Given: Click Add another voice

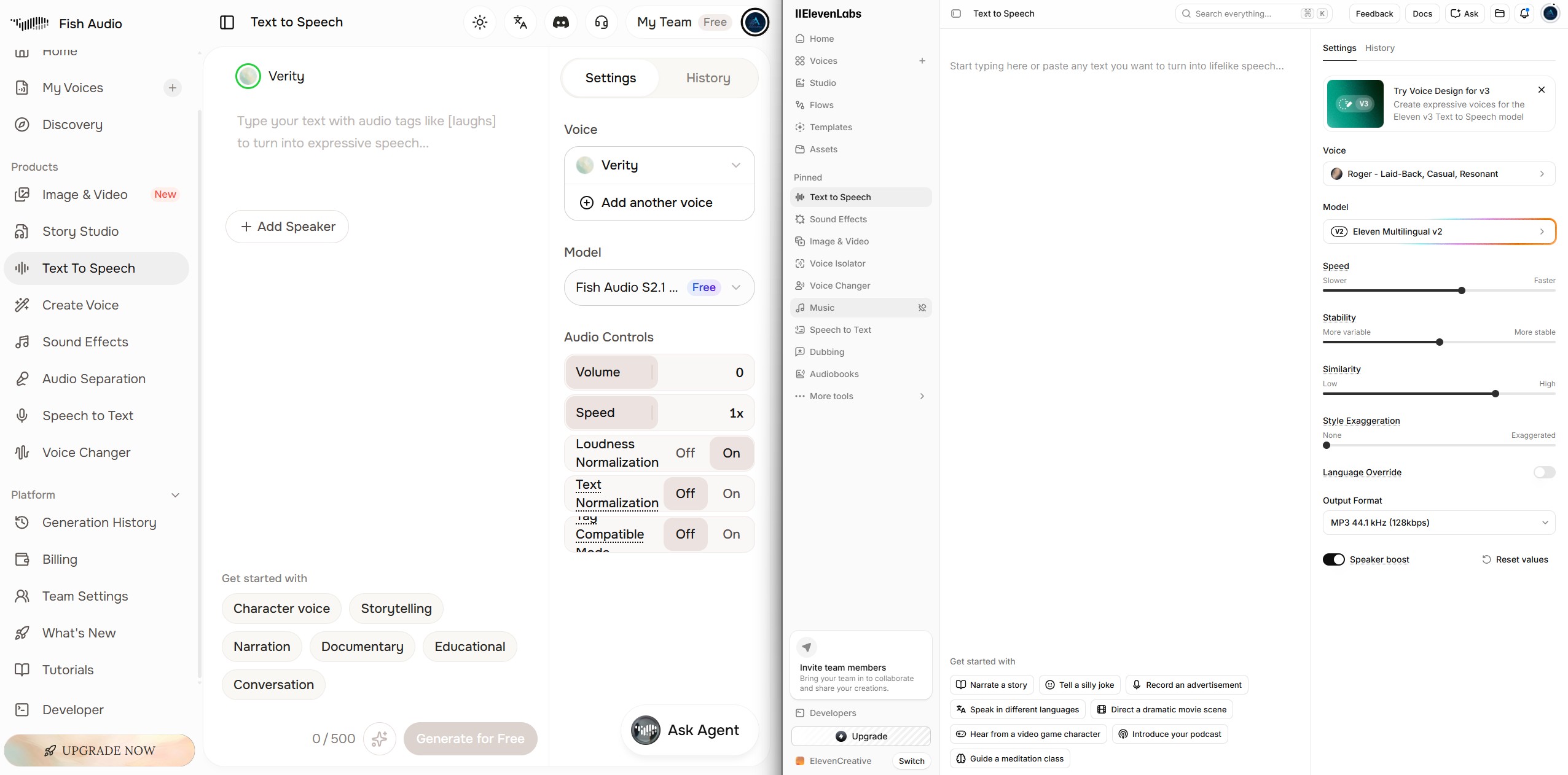Looking at the screenshot, I should pyautogui.click(x=659, y=203).
